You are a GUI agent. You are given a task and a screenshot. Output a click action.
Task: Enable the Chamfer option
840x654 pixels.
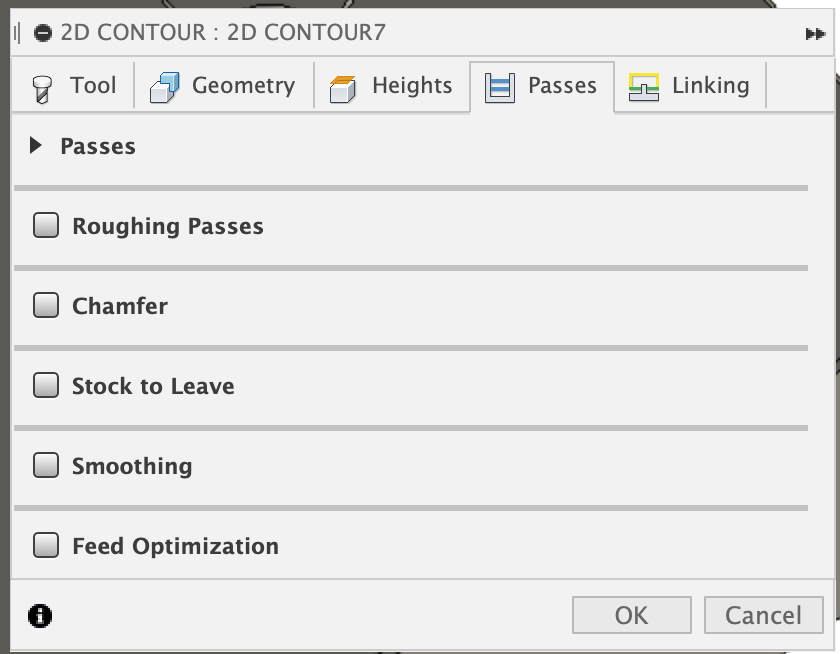point(45,306)
